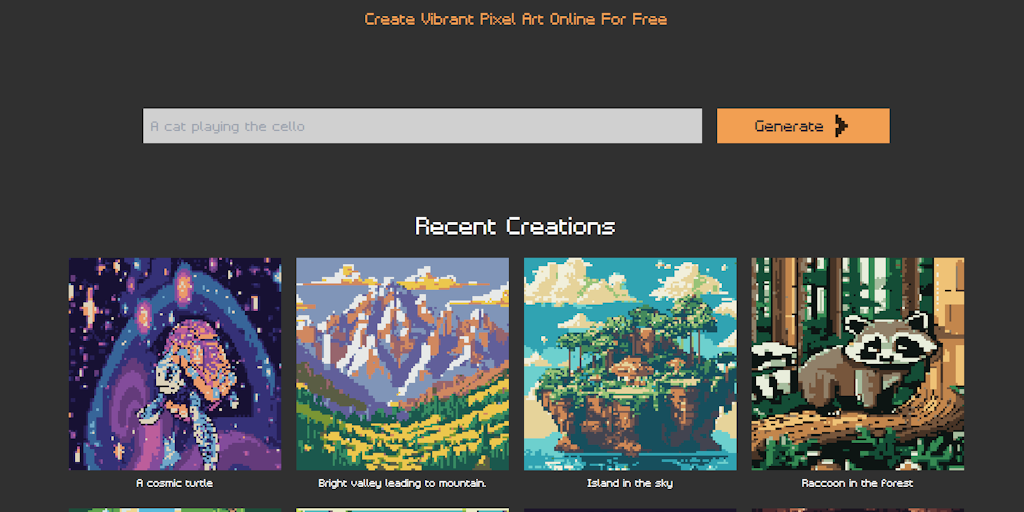Focus the 'A cat playing the cello' prompt field

(x=422, y=125)
